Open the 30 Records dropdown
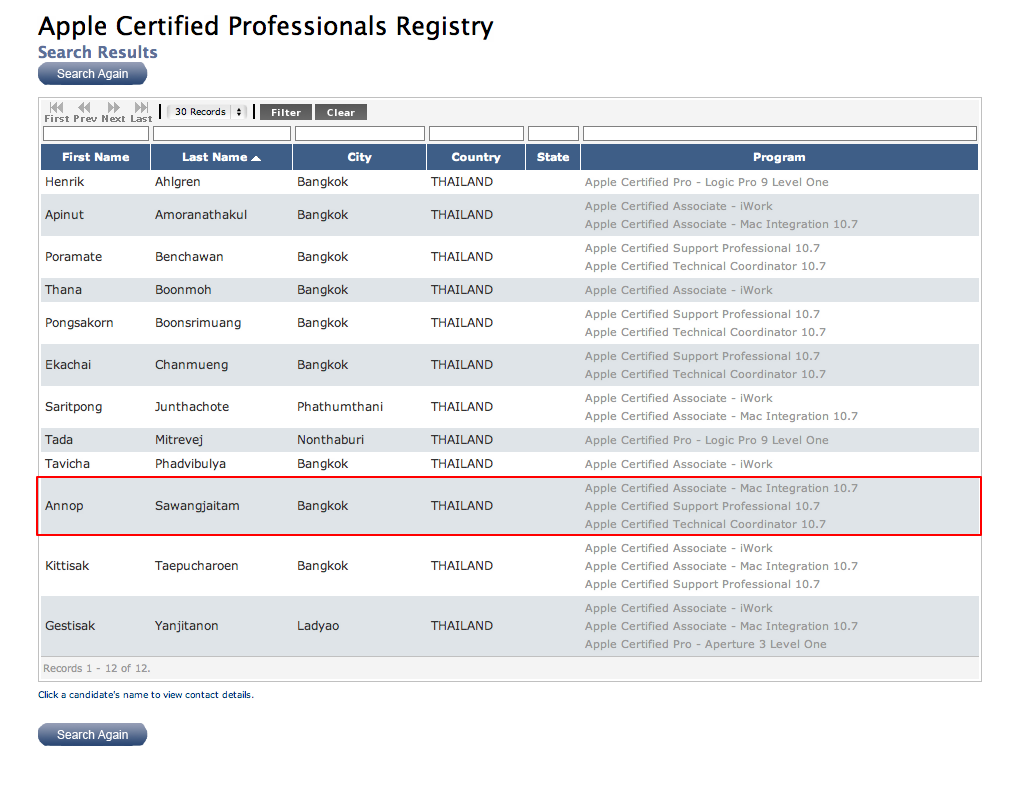 (x=206, y=112)
